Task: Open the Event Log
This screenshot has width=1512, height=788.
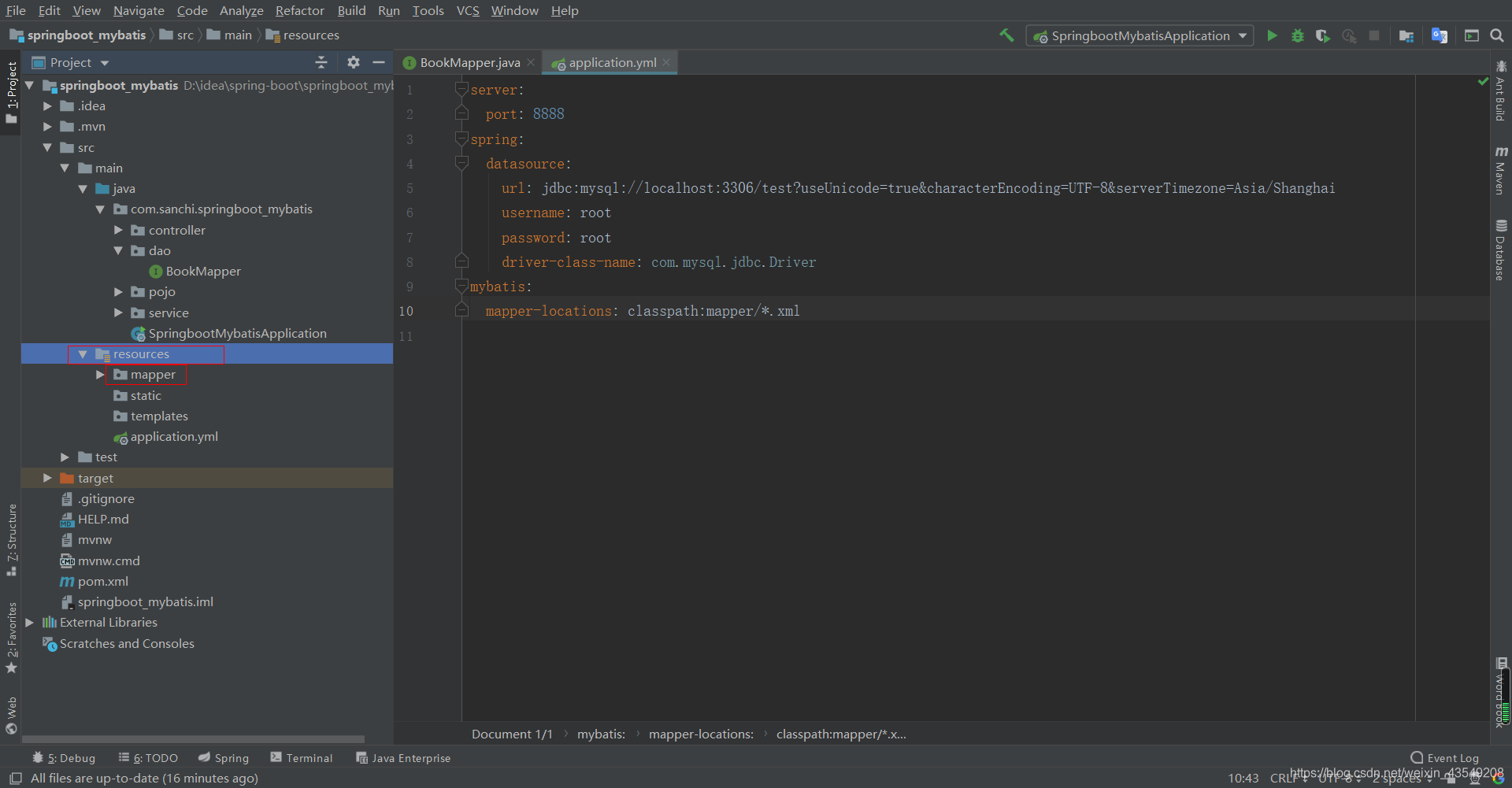Action: point(1444,757)
